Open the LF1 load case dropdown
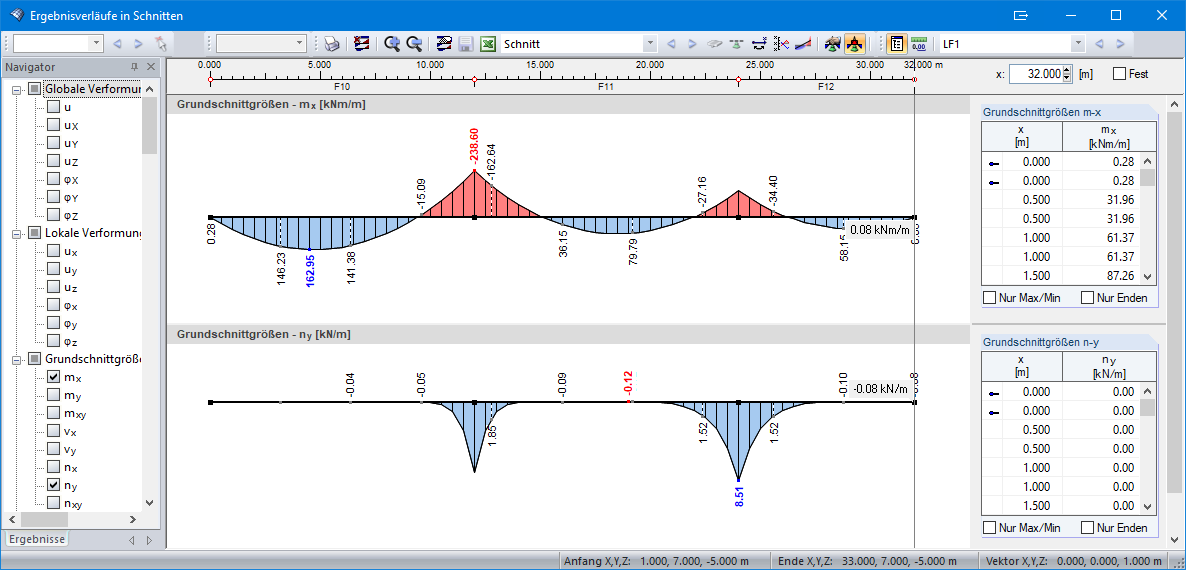Image resolution: width=1186 pixels, height=570 pixels. pyautogui.click(x=1079, y=44)
